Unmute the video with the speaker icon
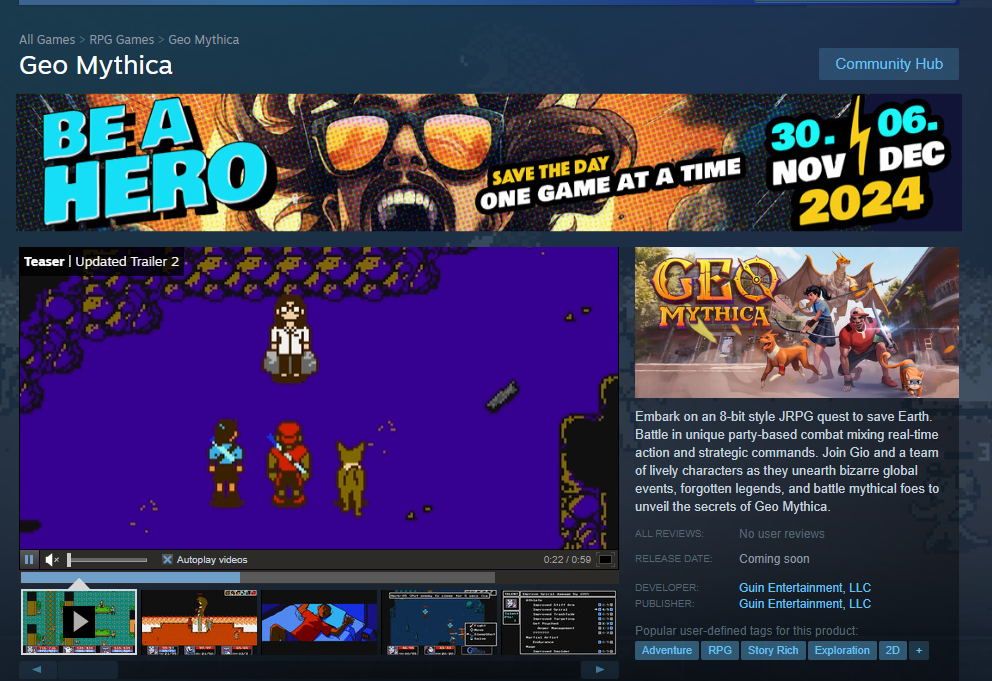Screen dimensions: 992x681 (x=52, y=559)
